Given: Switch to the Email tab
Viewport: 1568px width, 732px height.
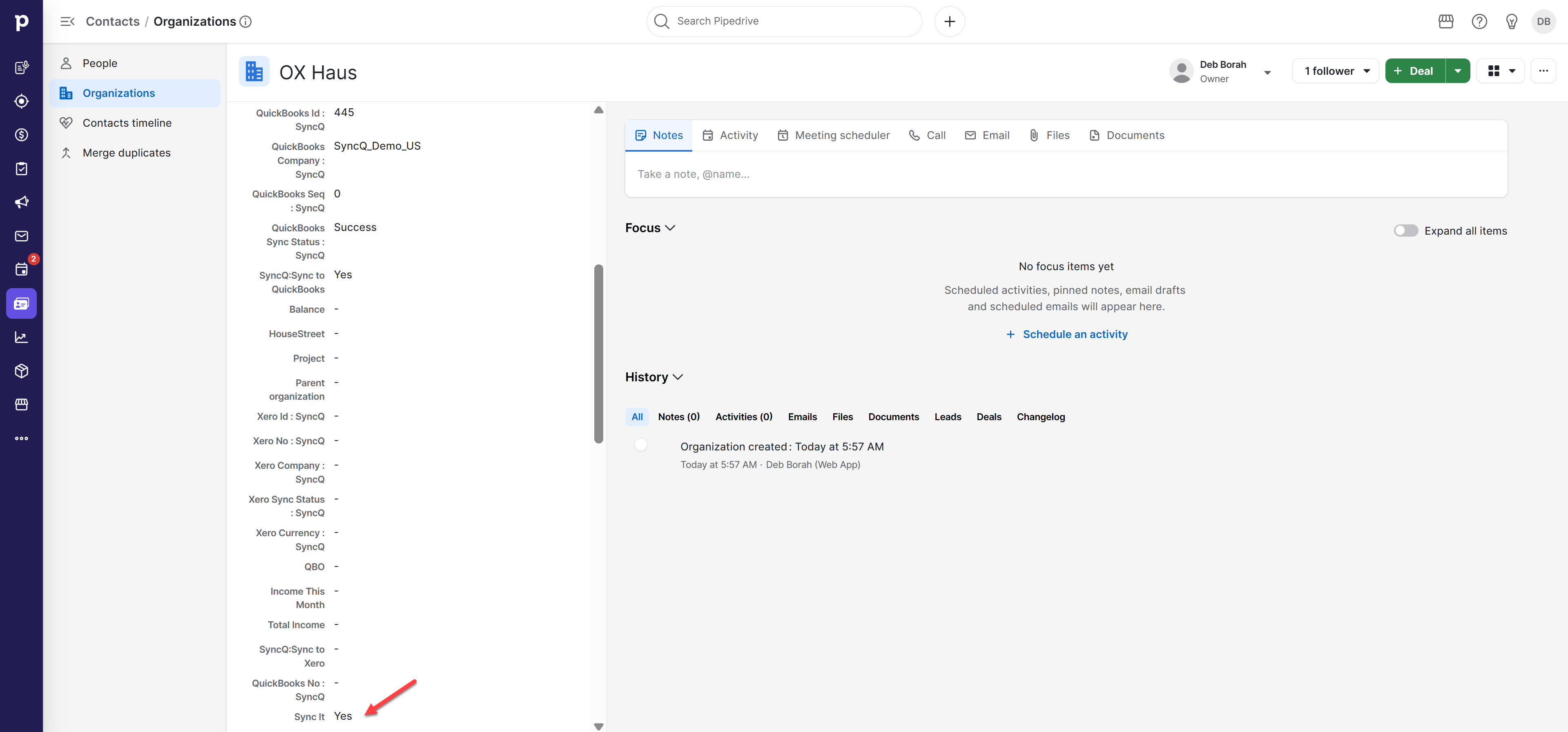Looking at the screenshot, I should pos(987,135).
